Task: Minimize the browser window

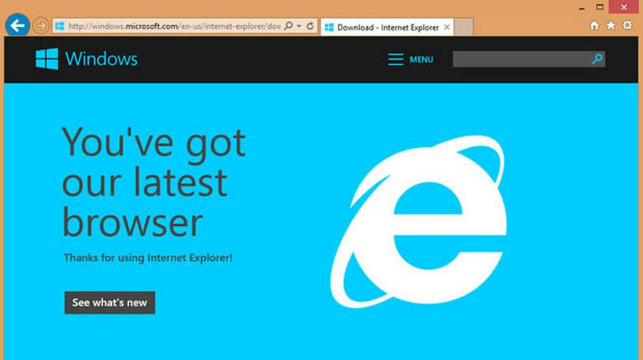Action: pyautogui.click(x=581, y=8)
